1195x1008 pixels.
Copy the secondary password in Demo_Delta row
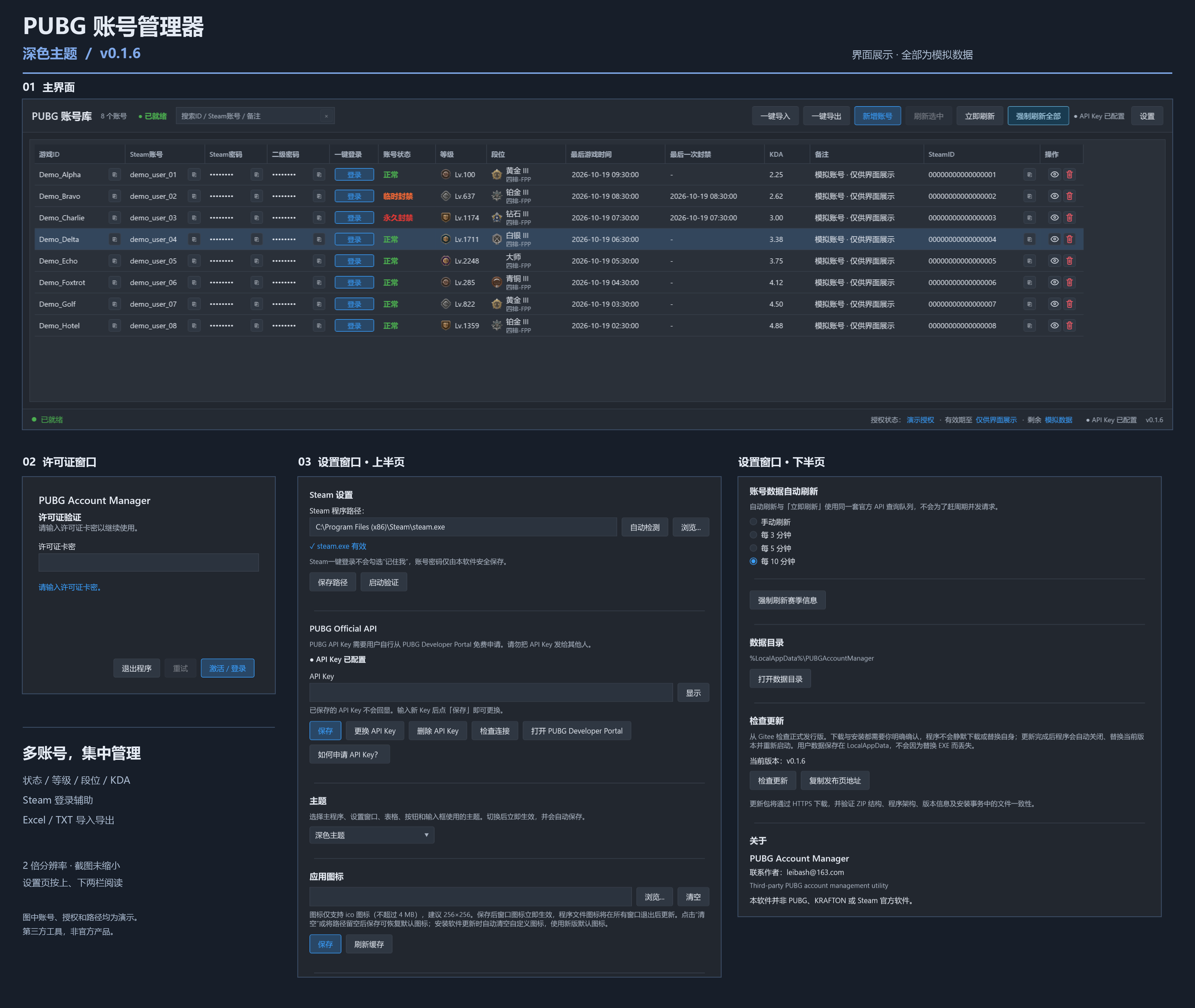click(319, 239)
